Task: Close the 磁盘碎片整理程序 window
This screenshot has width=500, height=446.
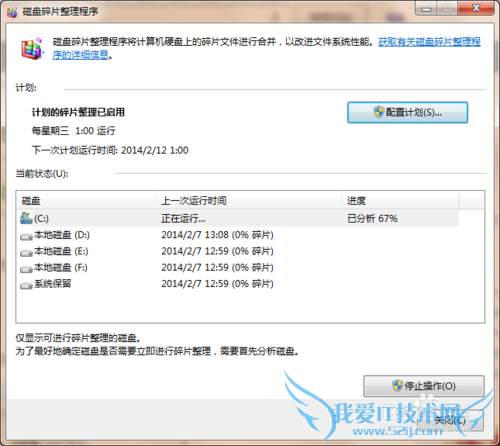Action: coord(476,8)
